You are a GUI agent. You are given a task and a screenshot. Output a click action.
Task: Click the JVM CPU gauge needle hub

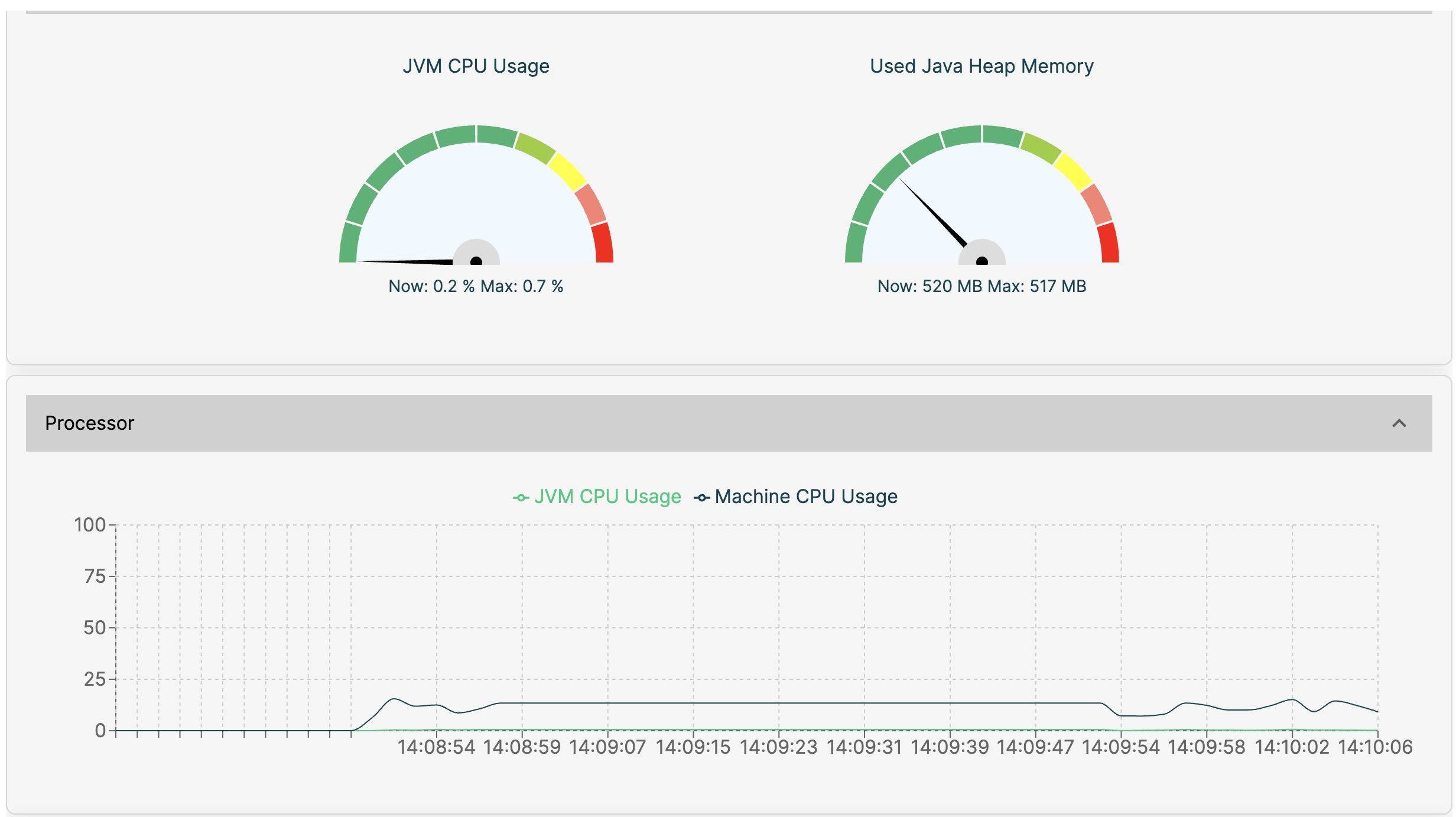click(x=476, y=260)
